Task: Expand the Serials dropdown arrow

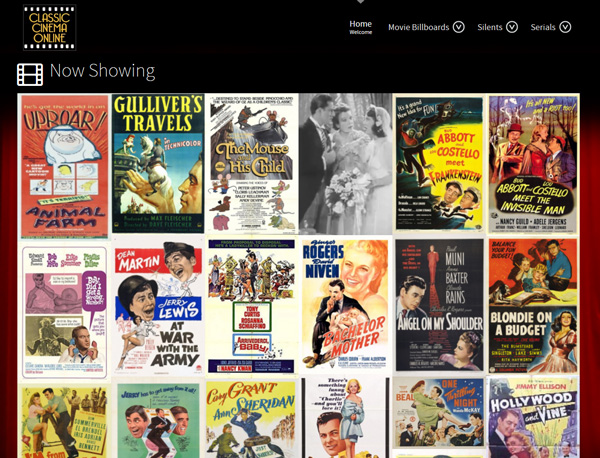Action: coord(565,27)
